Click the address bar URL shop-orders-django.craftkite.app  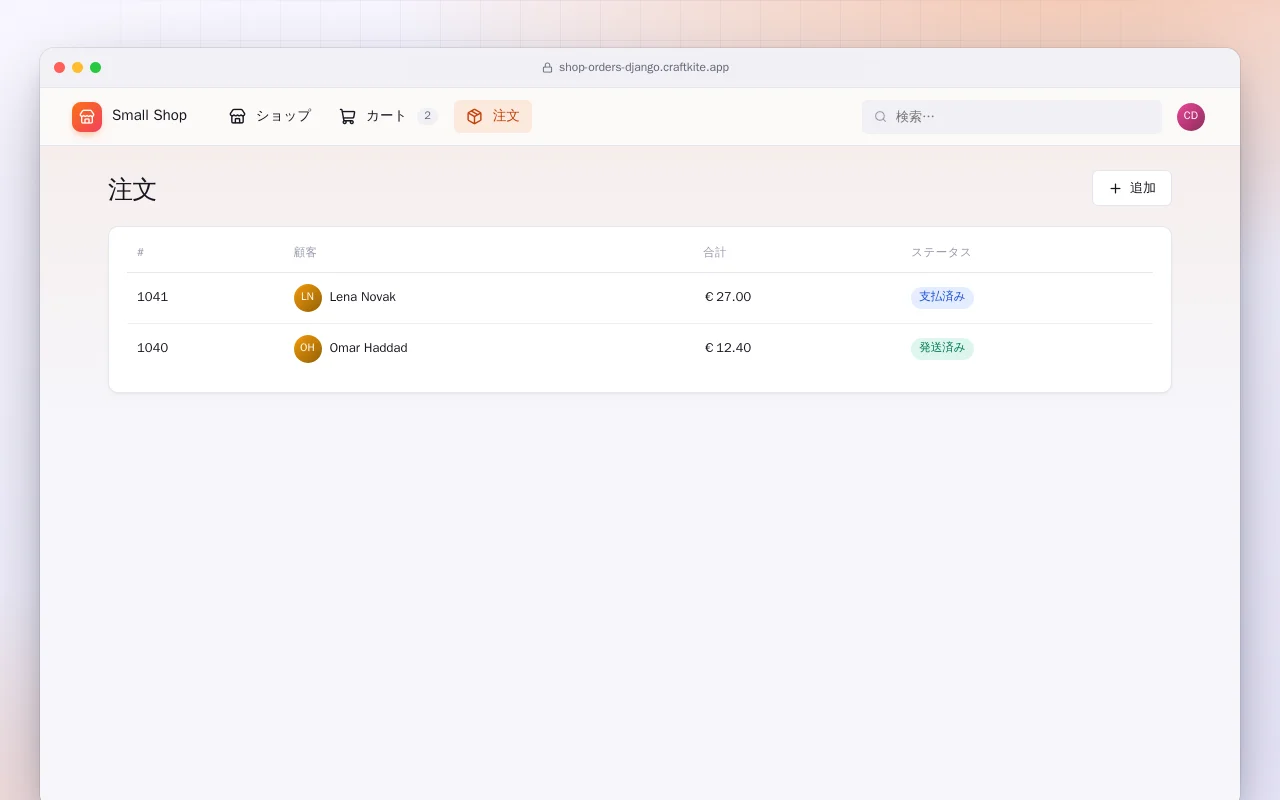[x=644, y=68]
